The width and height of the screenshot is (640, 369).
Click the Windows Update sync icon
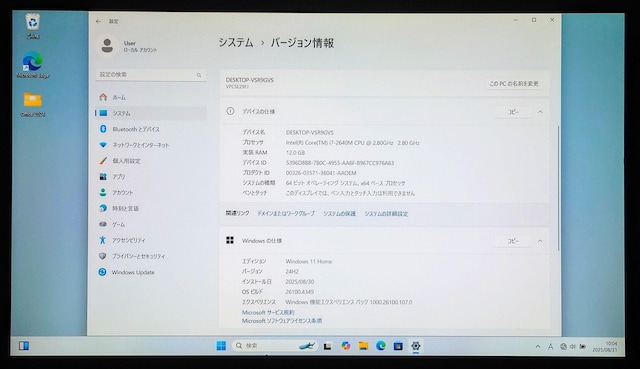click(x=103, y=272)
